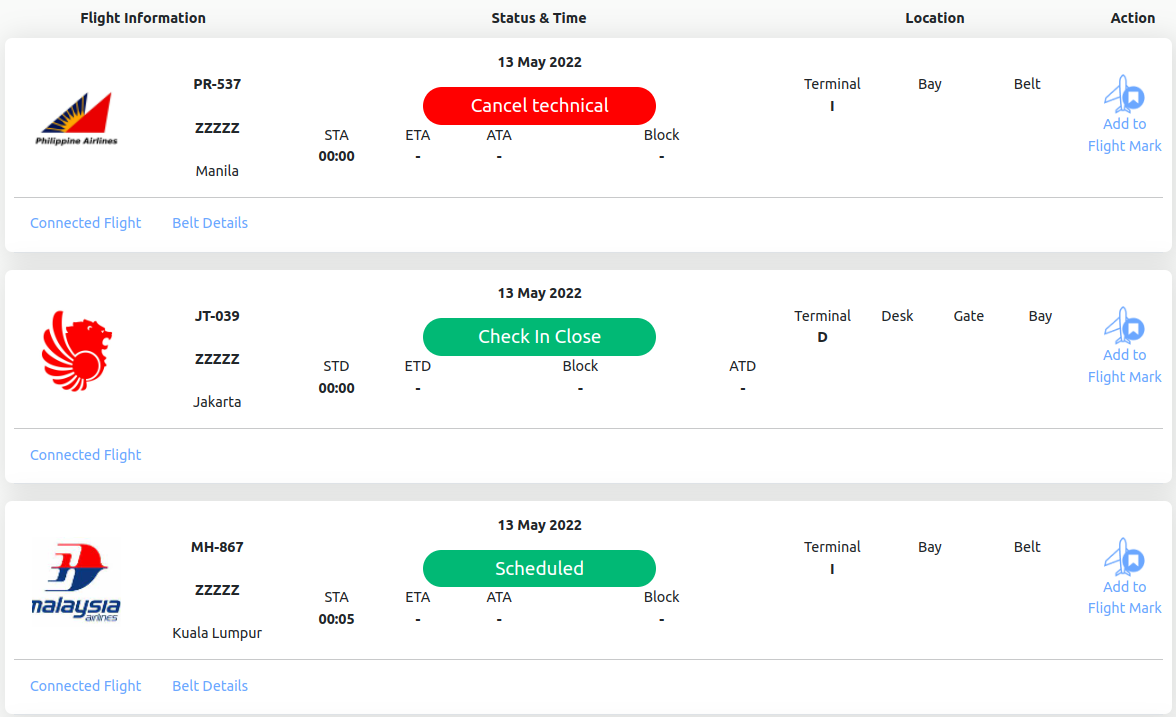The width and height of the screenshot is (1176, 717).
Task: Click the Malaysia Airlines logo
Action: 76,581
